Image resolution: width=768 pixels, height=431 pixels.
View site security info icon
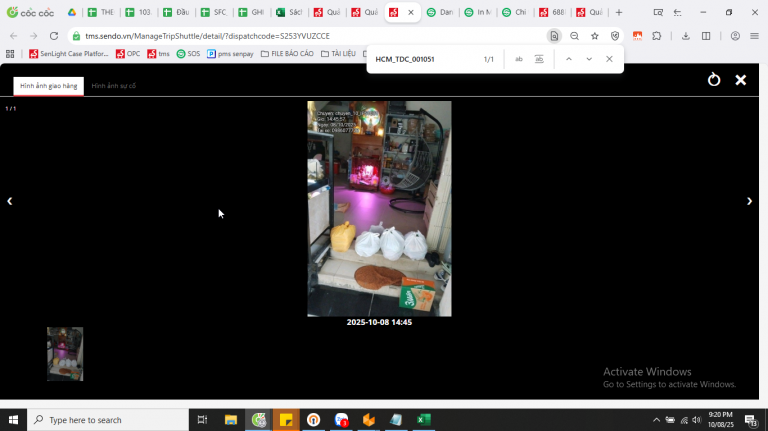[76, 36]
